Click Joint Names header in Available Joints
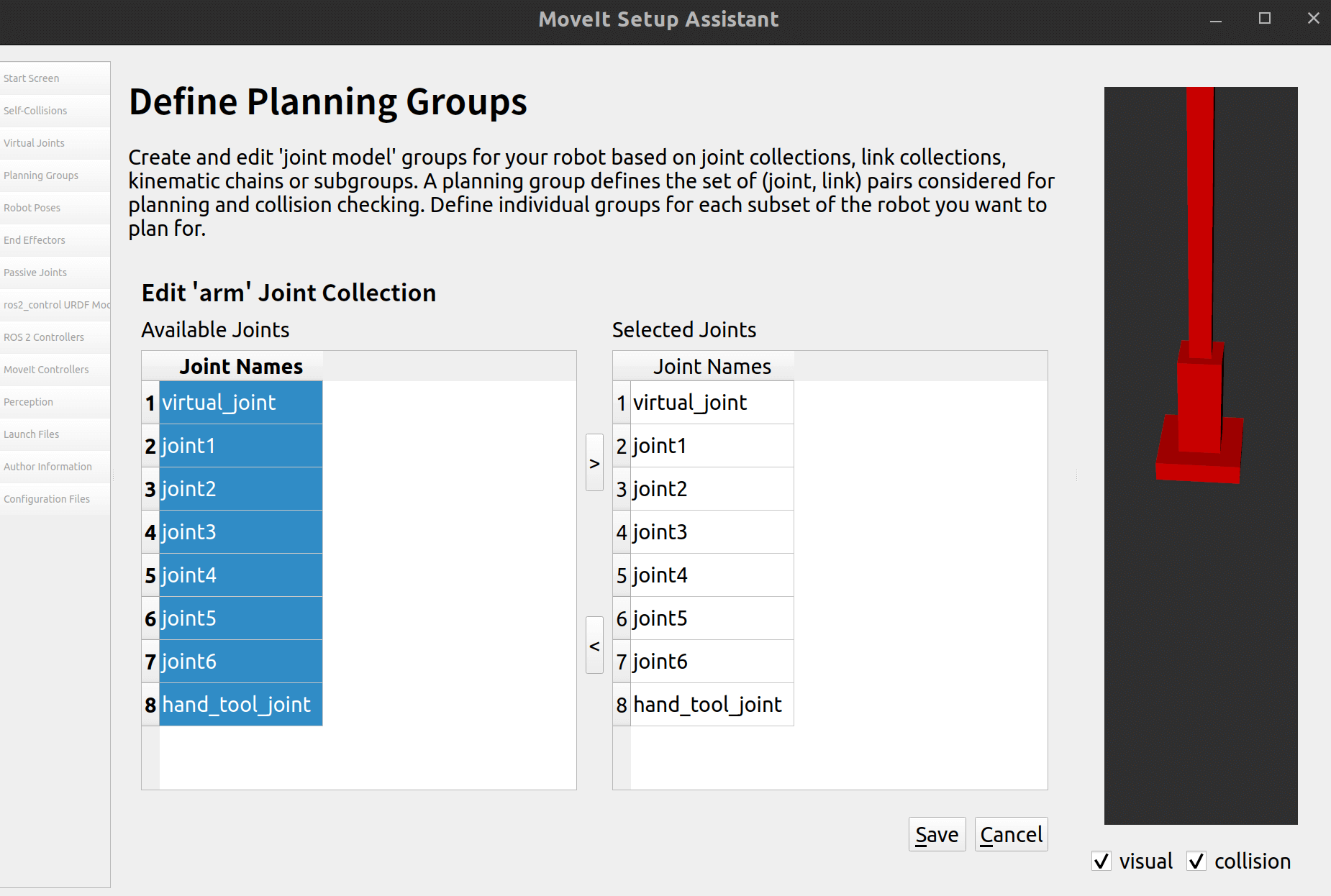The image size is (1331, 896). click(240, 367)
